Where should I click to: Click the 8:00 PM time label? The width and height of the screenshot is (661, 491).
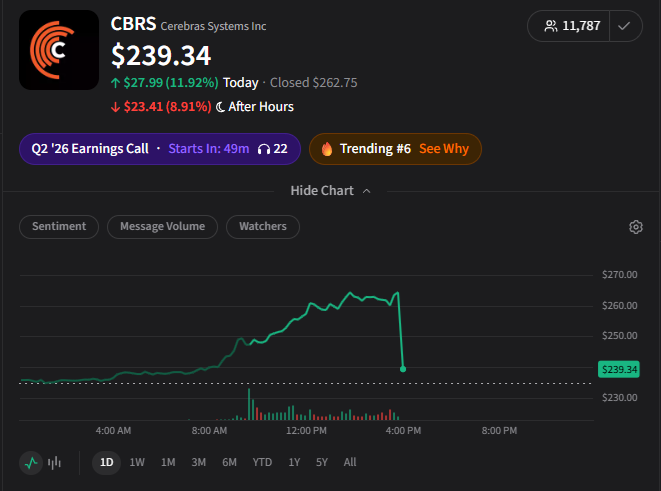pos(499,431)
